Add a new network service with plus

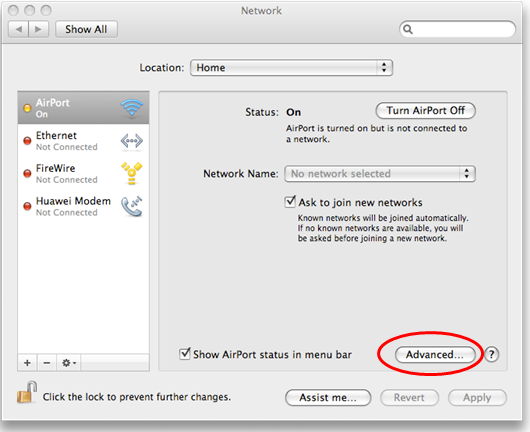point(27,363)
